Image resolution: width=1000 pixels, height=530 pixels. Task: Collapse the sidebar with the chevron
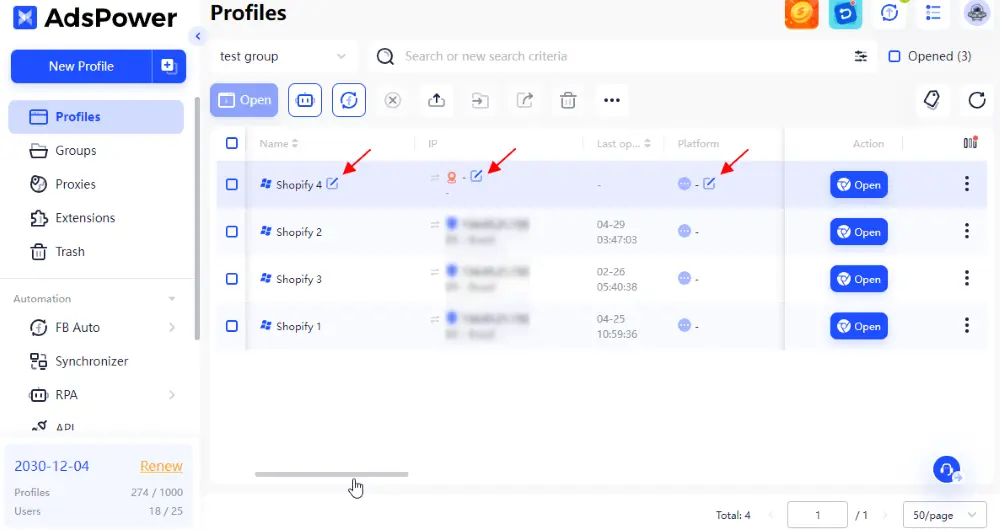pyautogui.click(x=198, y=36)
